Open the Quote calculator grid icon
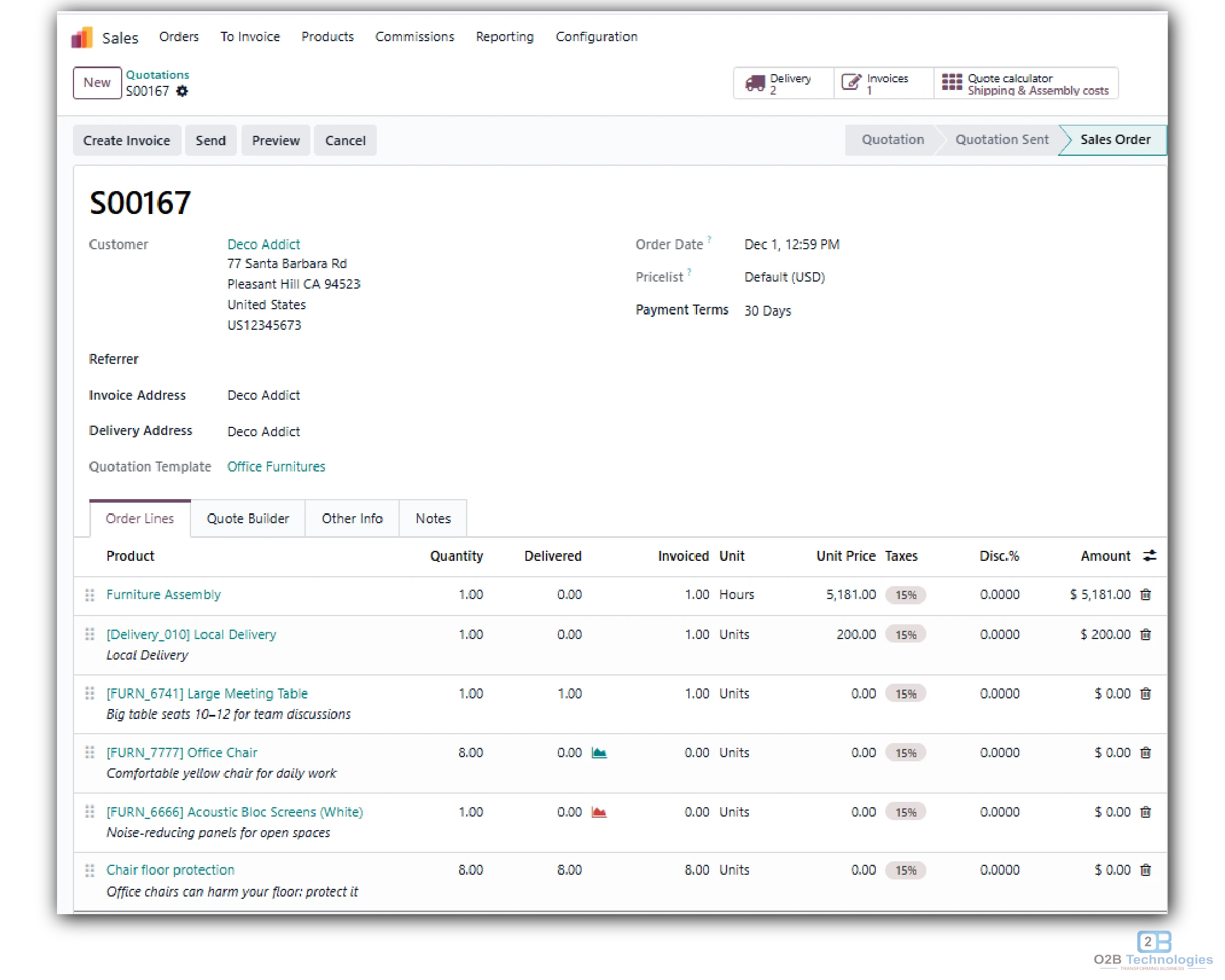This screenshot has height=980, width=1225. pos(951,82)
